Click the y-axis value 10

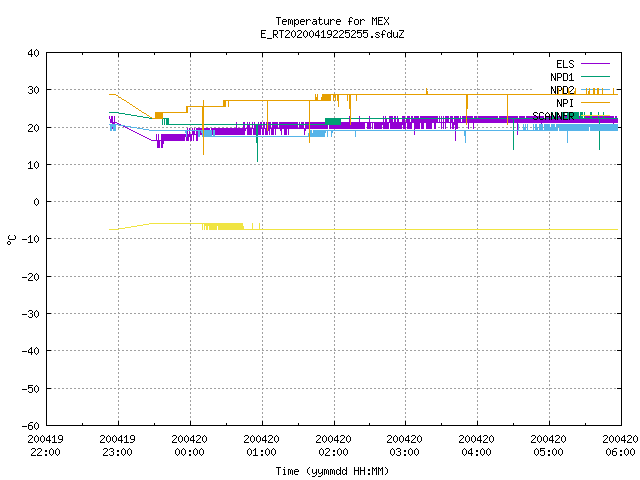[33, 165]
